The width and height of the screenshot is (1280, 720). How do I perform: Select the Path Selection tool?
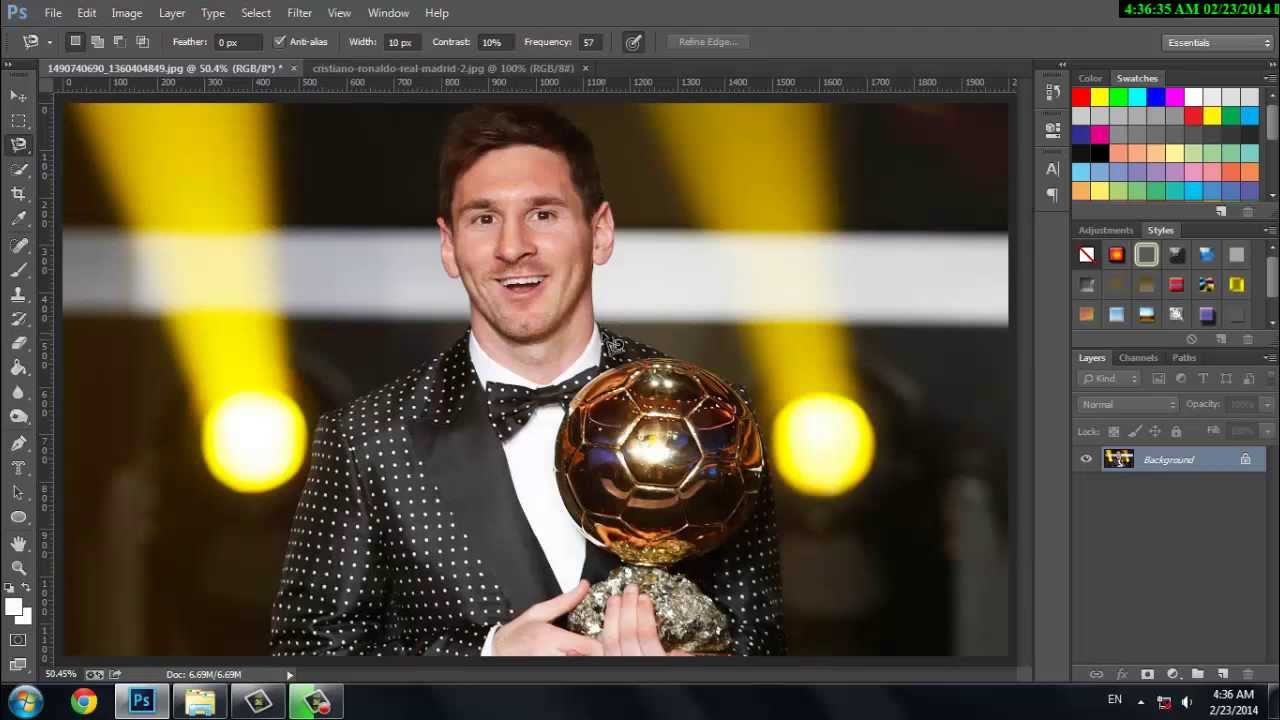coord(19,493)
